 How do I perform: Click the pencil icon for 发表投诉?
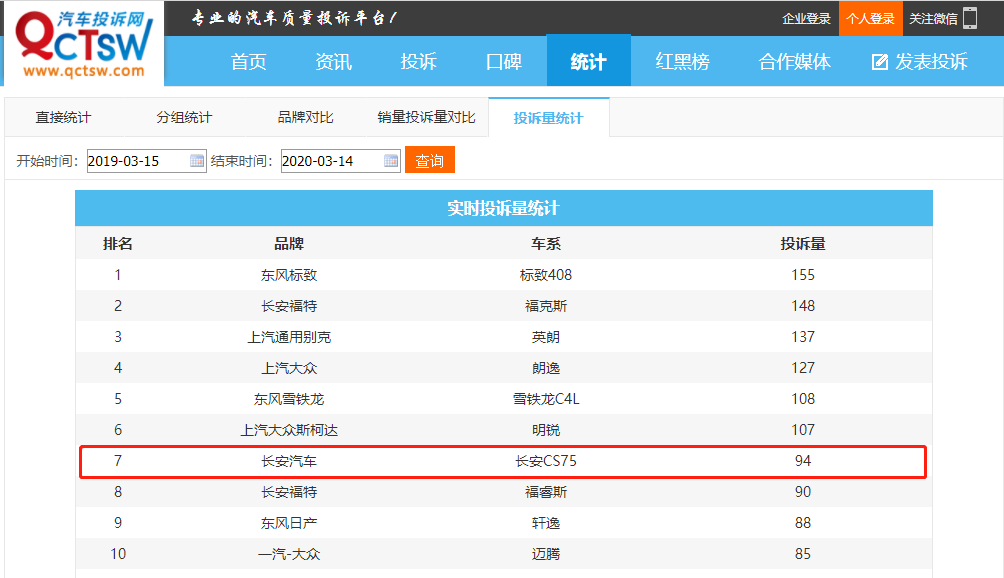(x=880, y=62)
